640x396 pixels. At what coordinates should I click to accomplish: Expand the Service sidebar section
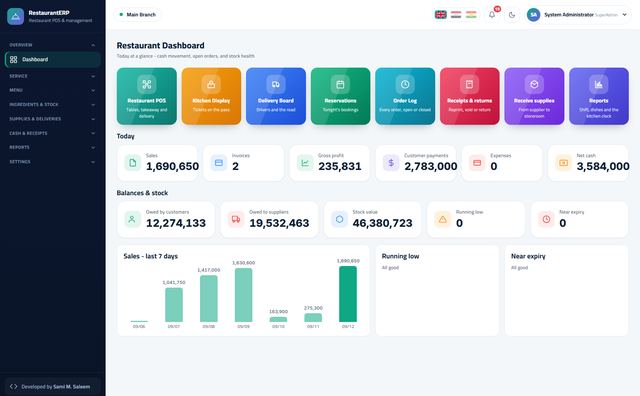pos(52,76)
